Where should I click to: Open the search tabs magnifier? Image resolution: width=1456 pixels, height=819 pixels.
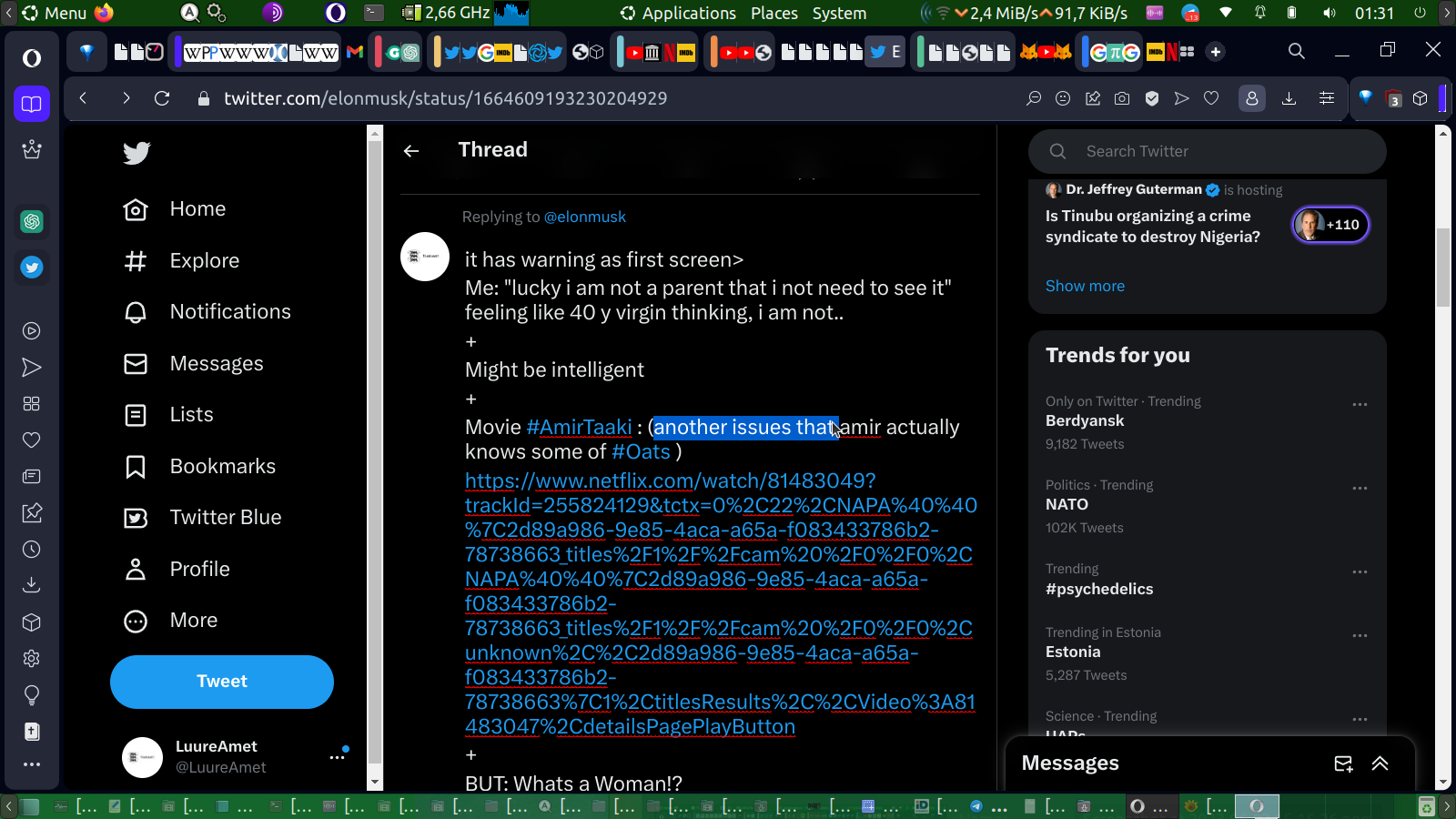[1297, 51]
